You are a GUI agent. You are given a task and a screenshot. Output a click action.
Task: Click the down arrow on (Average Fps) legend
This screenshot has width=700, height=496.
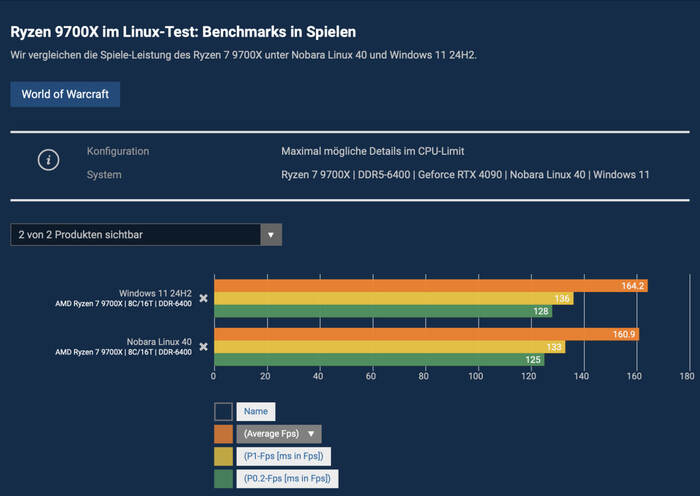tap(314, 434)
